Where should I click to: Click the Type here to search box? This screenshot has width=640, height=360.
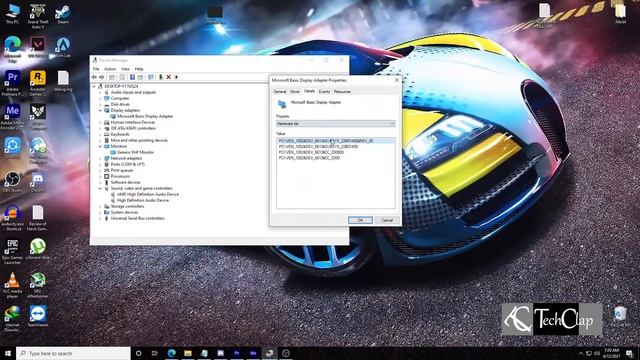[73, 353]
